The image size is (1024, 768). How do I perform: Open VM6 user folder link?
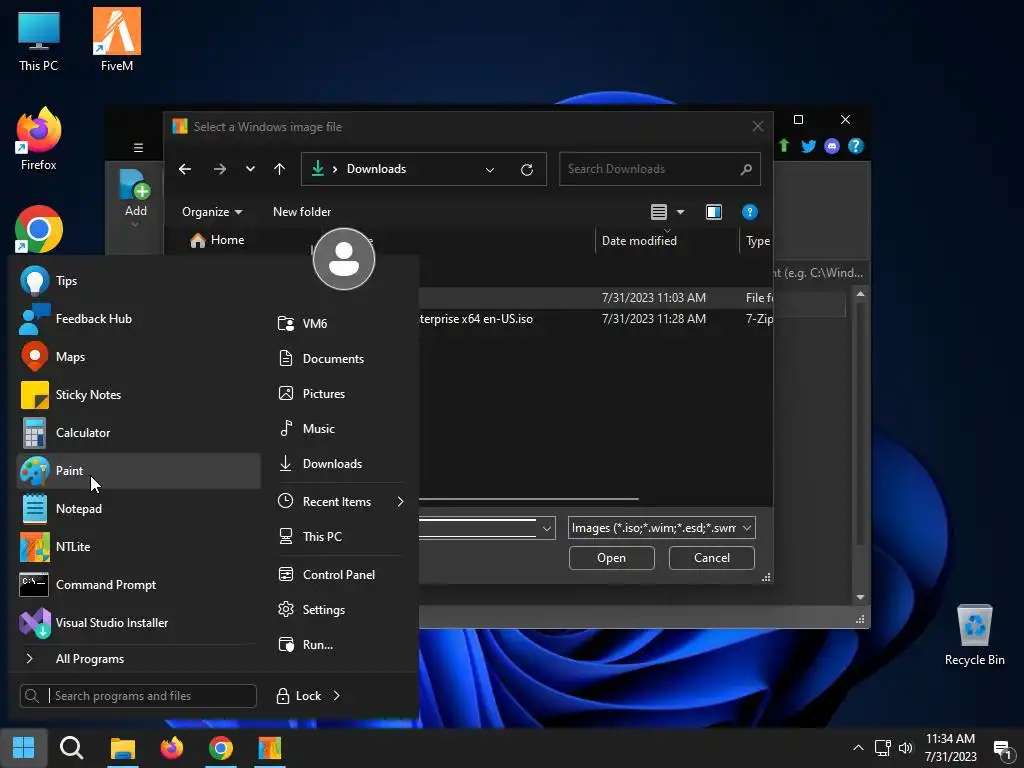pos(340,323)
